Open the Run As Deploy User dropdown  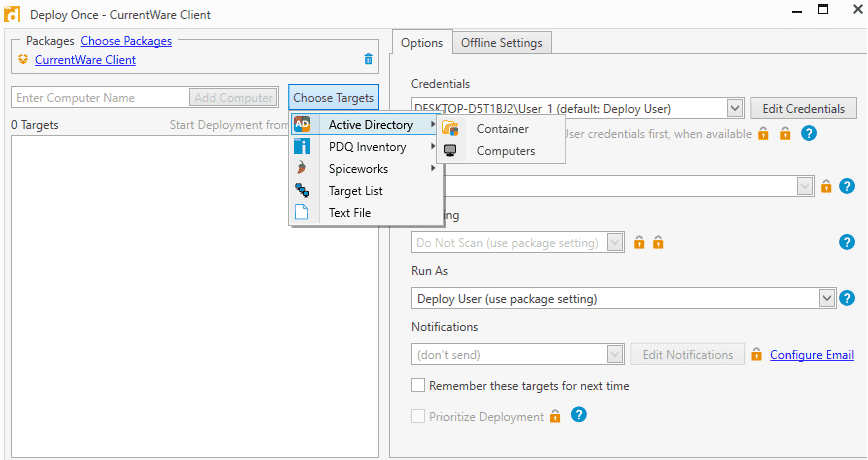(826, 298)
